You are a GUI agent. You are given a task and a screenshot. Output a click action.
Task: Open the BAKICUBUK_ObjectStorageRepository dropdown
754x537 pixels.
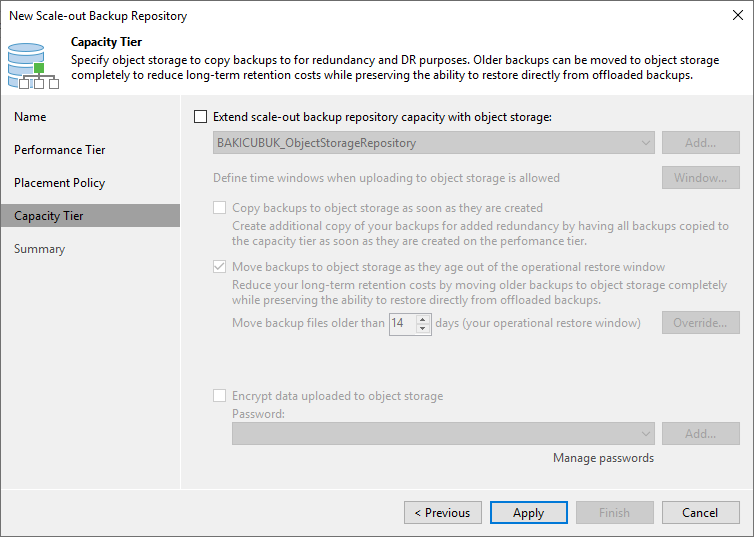coord(434,143)
